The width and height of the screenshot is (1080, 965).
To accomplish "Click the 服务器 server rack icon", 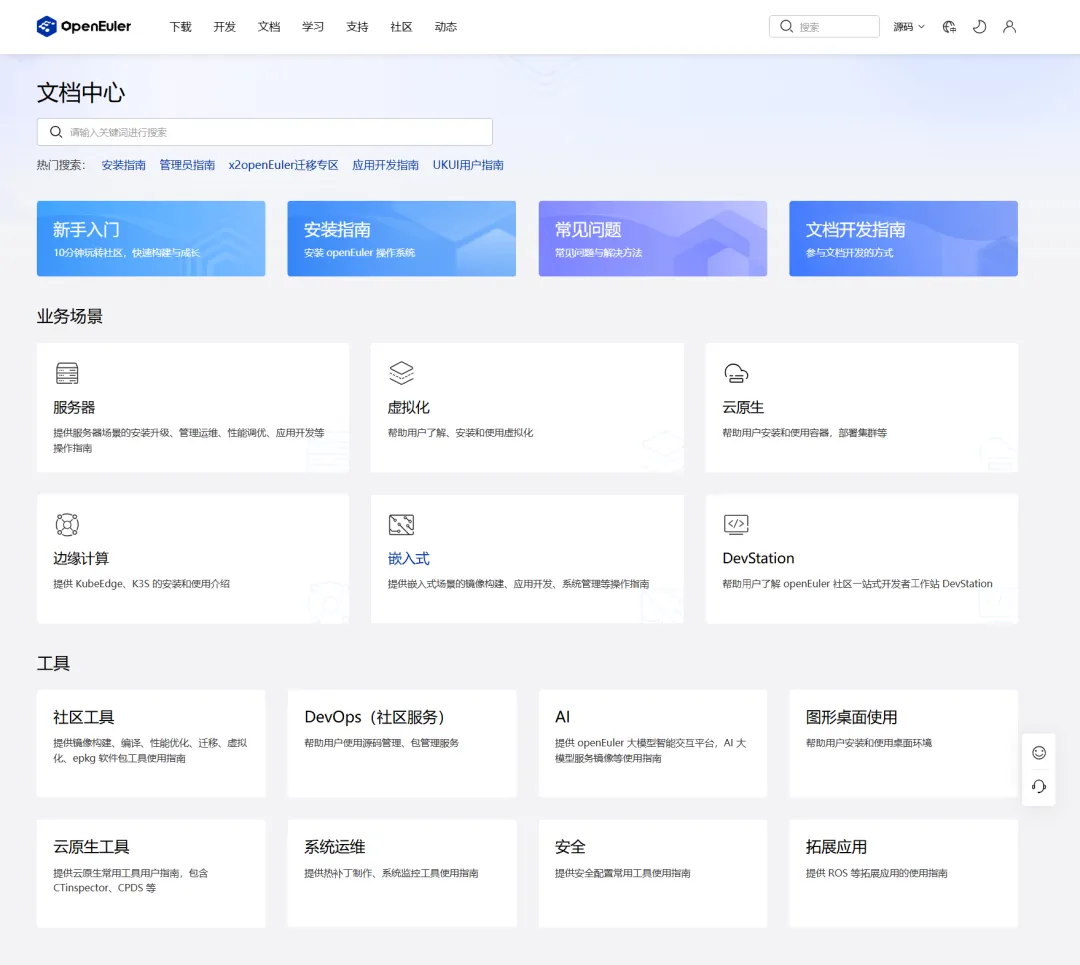I will point(67,374).
